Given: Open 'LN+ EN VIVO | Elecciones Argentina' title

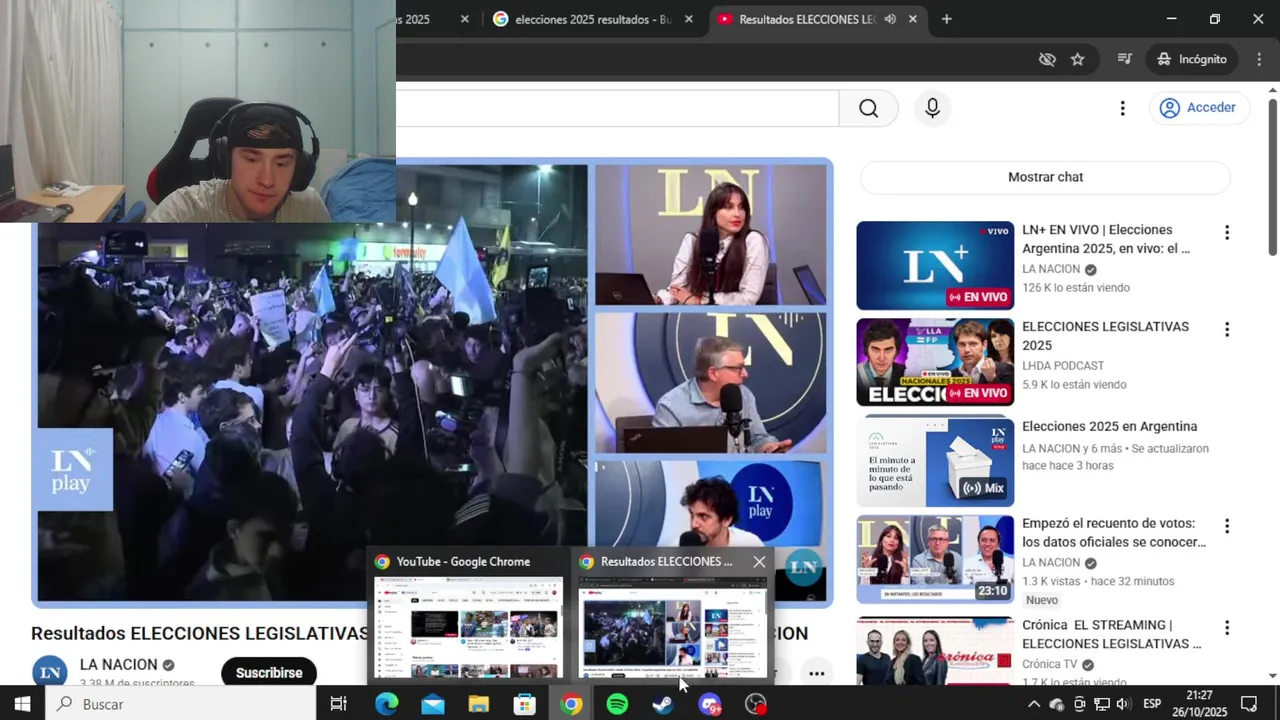Looking at the screenshot, I should [1105, 239].
